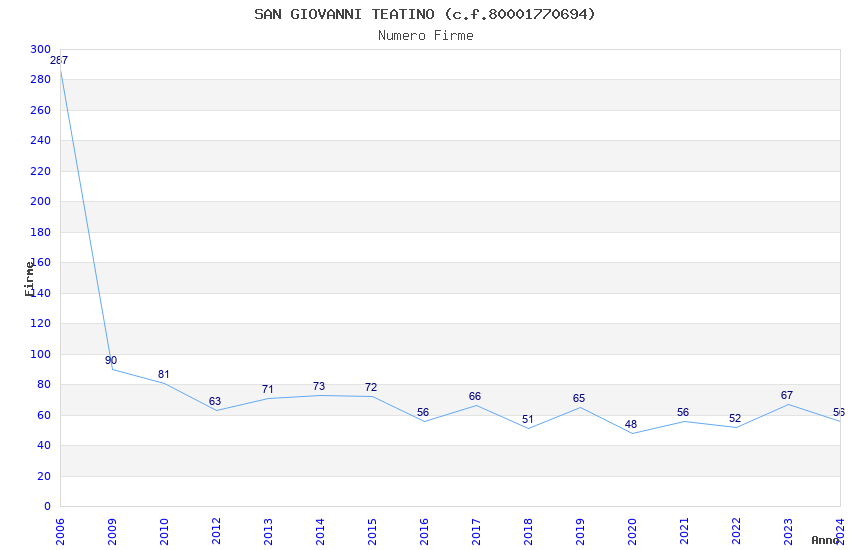Click the 67 data label for 2023

coord(787,396)
